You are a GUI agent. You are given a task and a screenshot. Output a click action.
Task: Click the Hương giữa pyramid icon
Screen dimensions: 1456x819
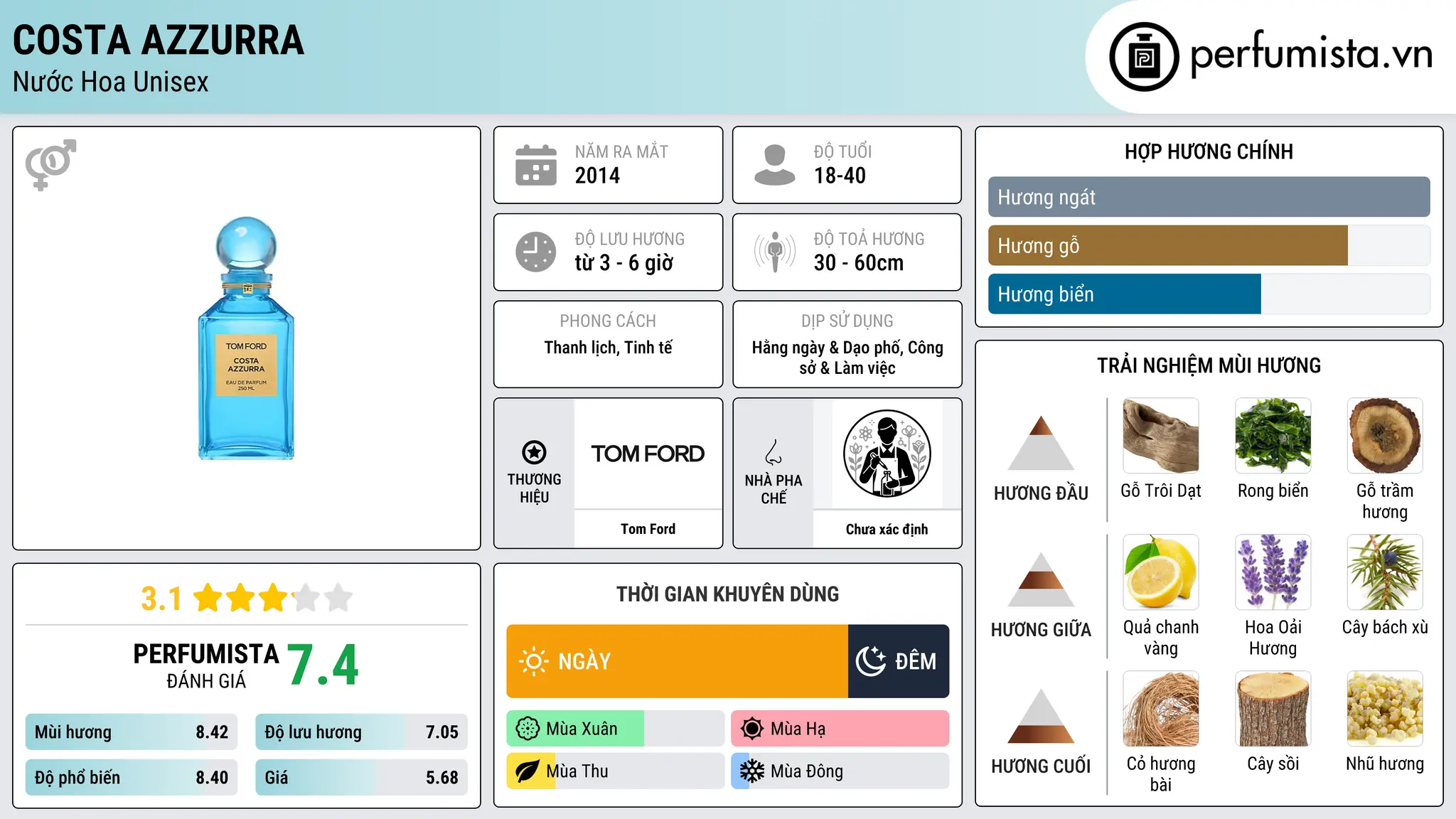click(x=1041, y=579)
